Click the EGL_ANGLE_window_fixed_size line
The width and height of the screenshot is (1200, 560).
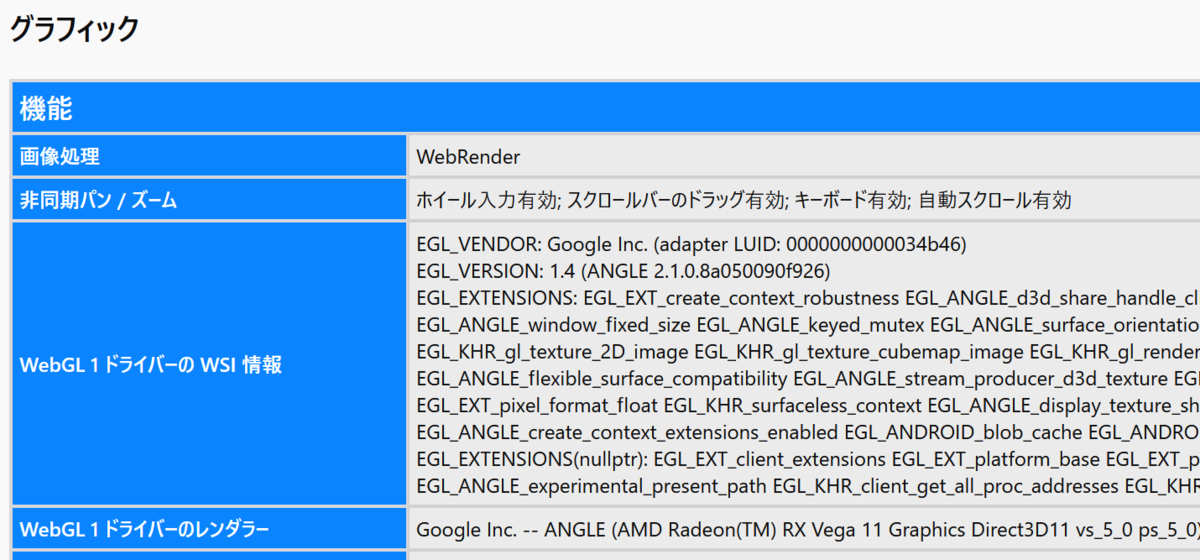point(808,325)
